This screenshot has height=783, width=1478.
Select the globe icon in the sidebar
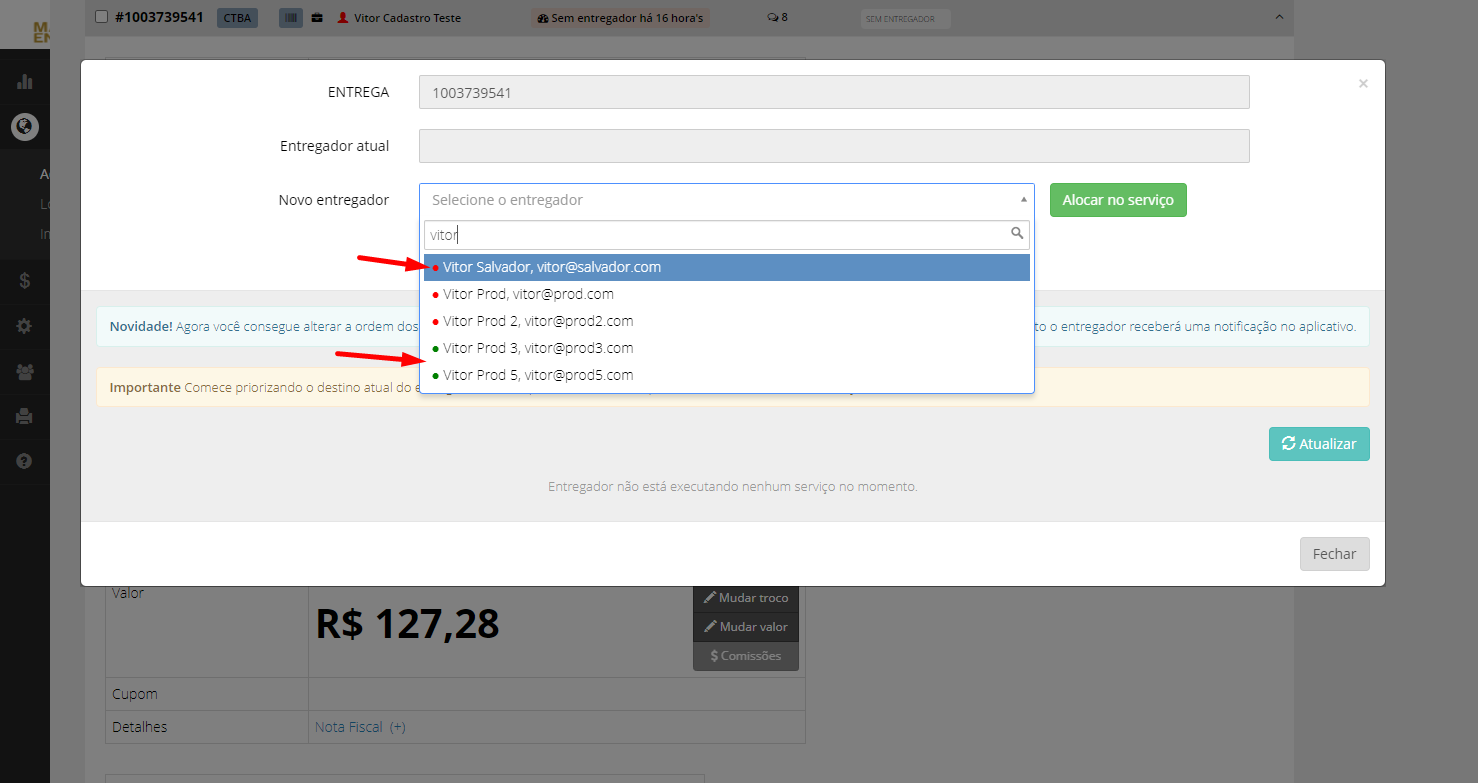[x=25, y=127]
